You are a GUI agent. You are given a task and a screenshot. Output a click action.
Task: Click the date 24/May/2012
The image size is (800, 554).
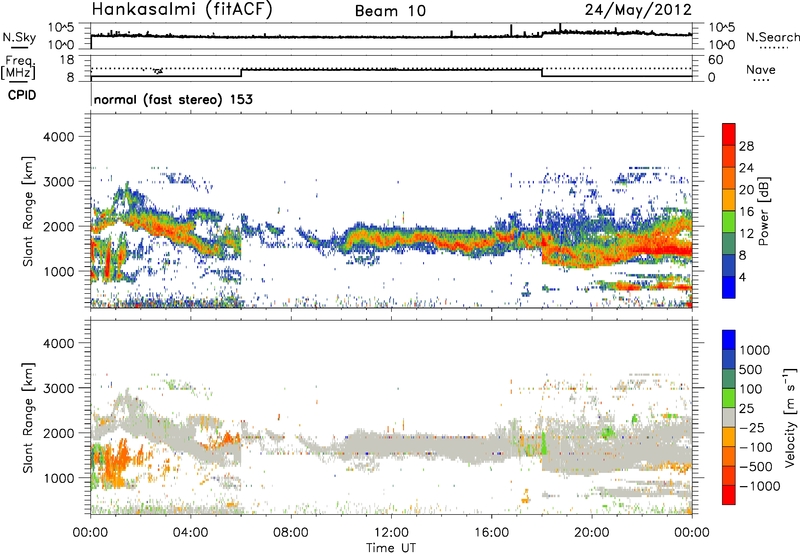pyautogui.click(x=638, y=10)
